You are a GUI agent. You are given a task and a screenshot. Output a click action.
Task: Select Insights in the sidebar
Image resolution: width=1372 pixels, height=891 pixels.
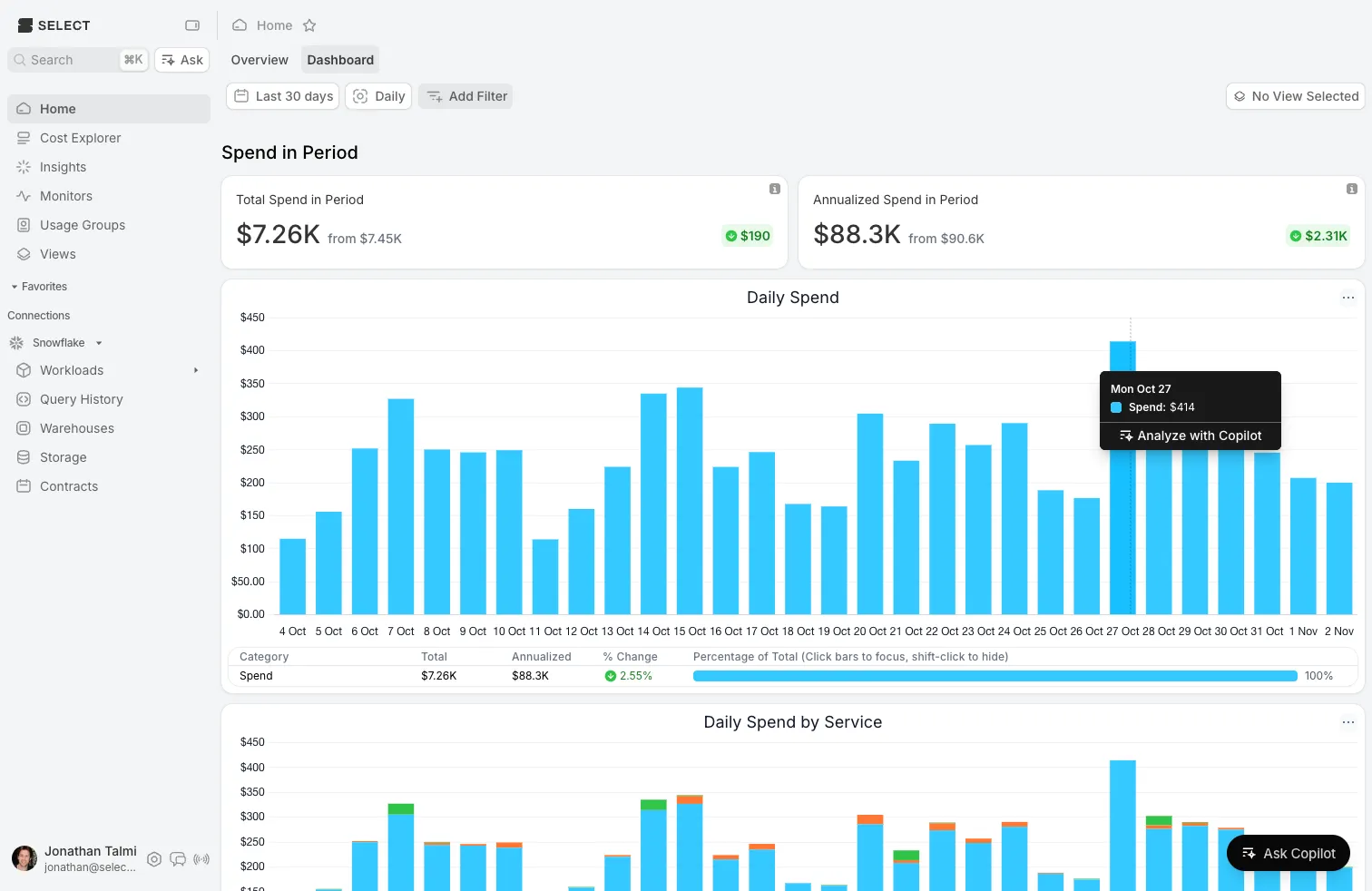(x=63, y=167)
